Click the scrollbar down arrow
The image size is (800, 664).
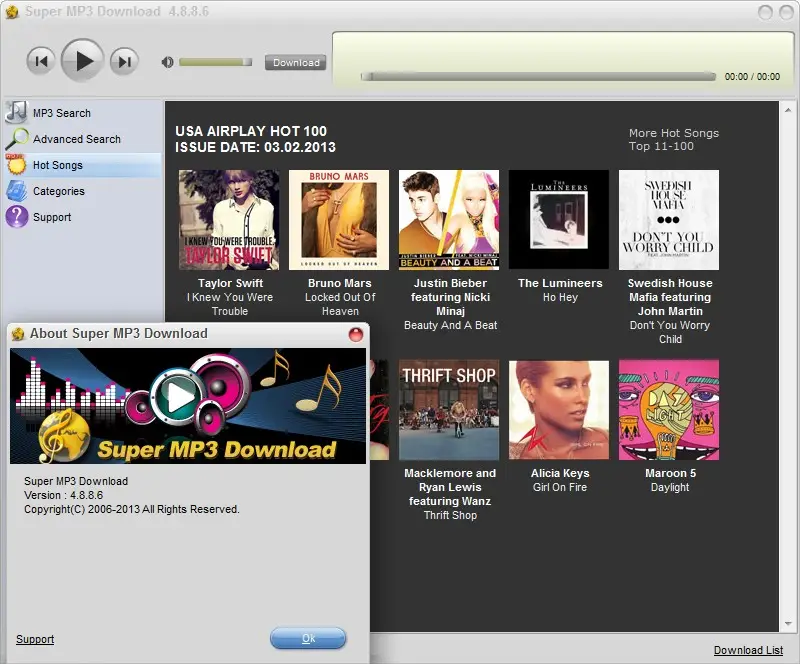[788, 624]
